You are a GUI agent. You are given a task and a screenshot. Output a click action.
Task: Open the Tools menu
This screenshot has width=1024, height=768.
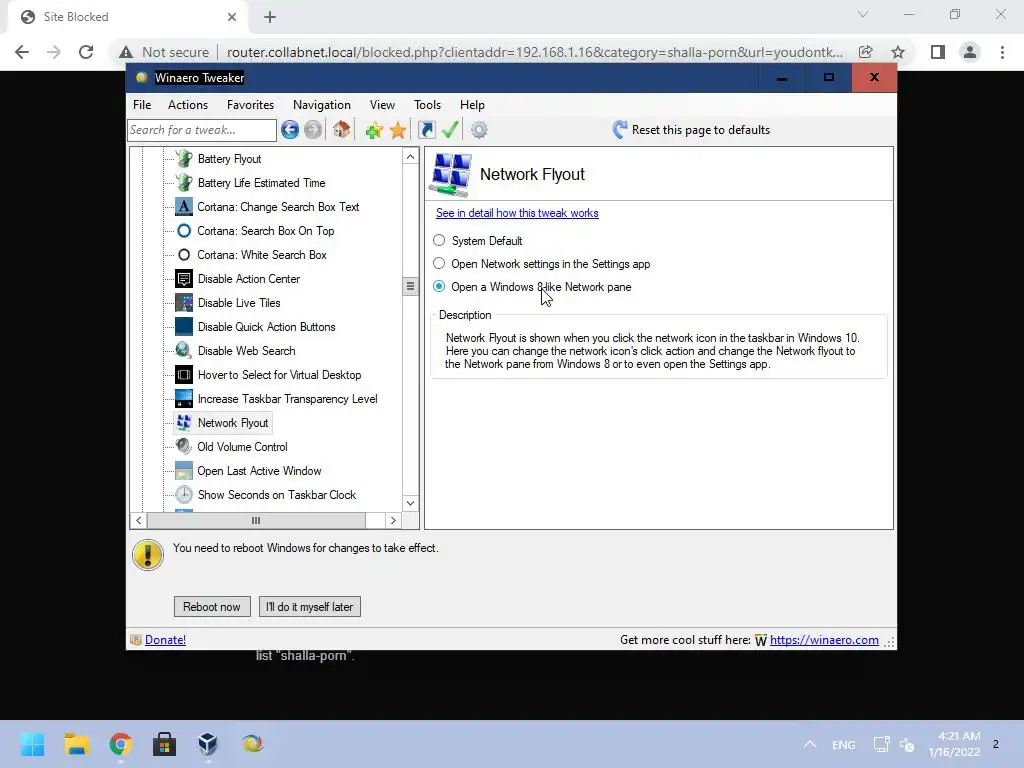click(x=427, y=105)
